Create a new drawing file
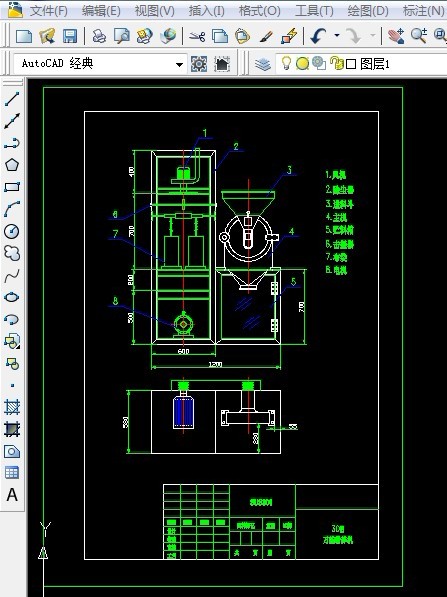This screenshot has height=597, width=447. [24, 36]
